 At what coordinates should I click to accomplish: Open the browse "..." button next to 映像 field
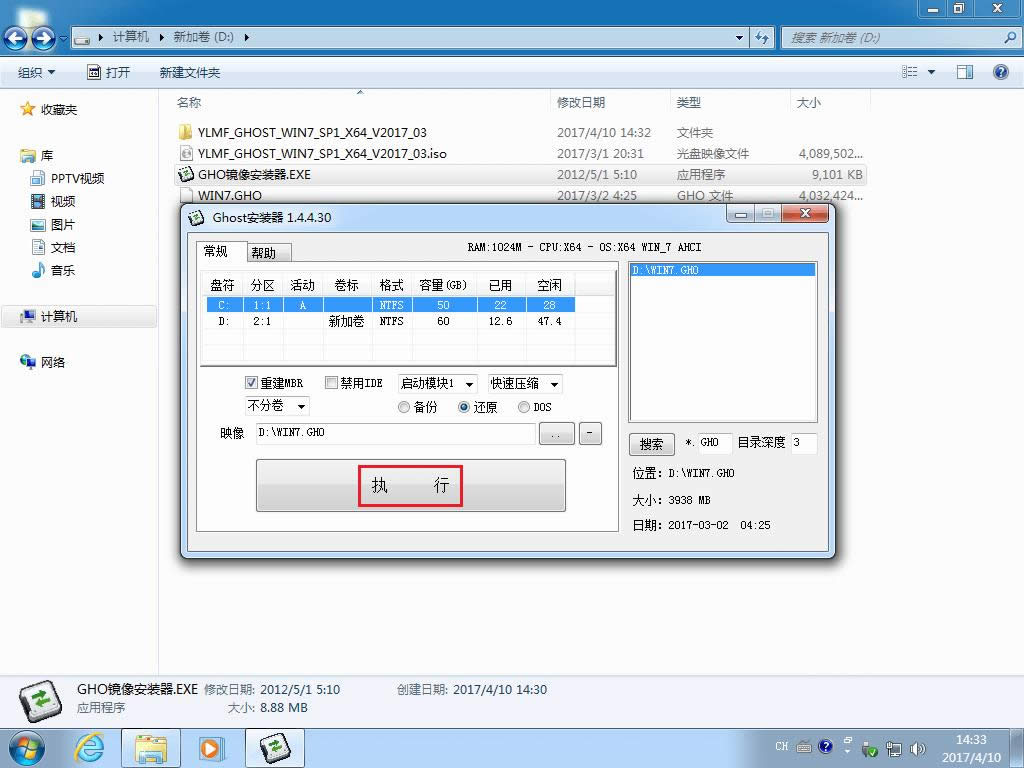pyautogui.click(x=556, y=433)
